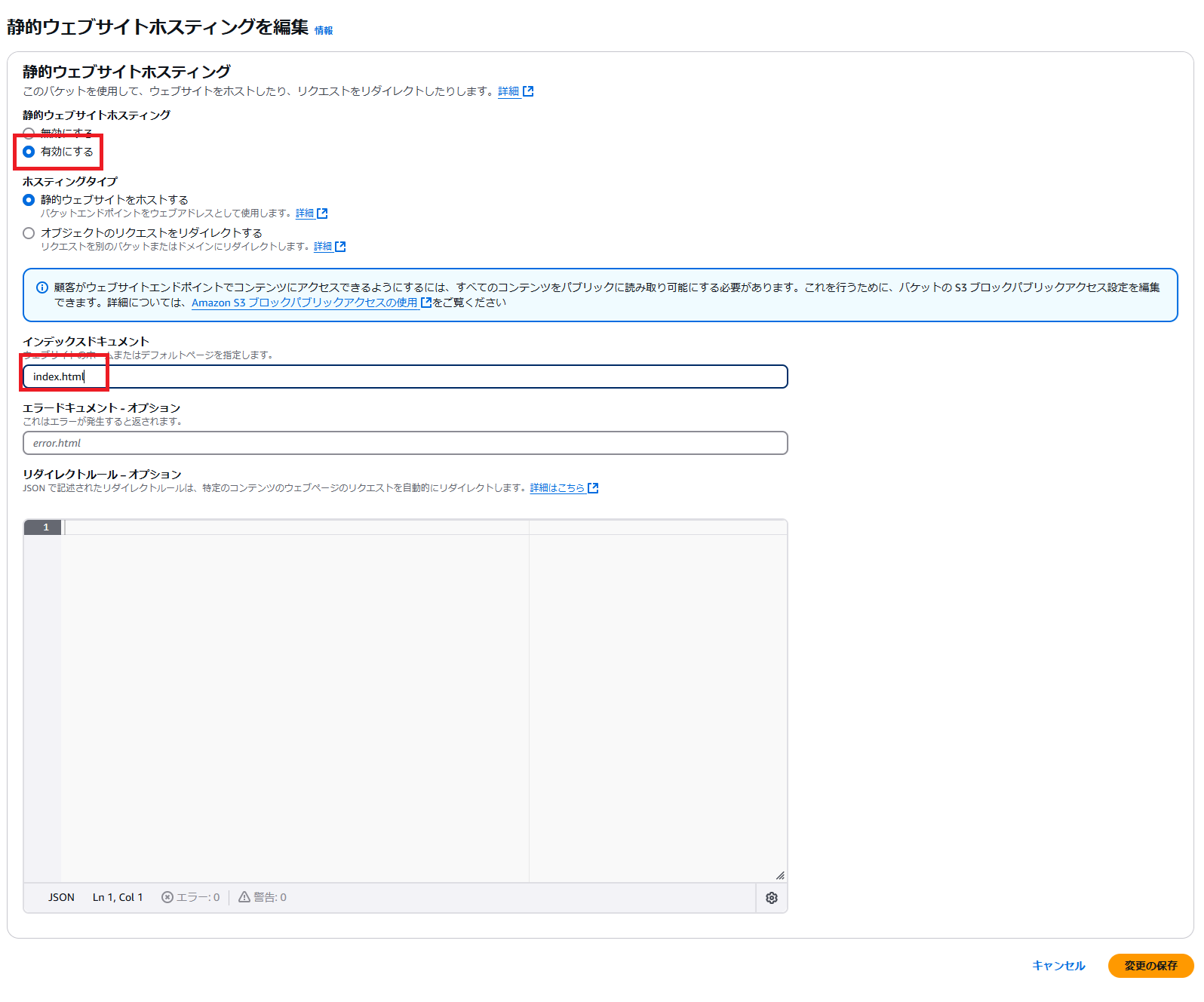Choose オブジェクトのリクエストをリダイレクトする option
Image resolution: width=1204 pixels, height=1002 pixels.
29,233
